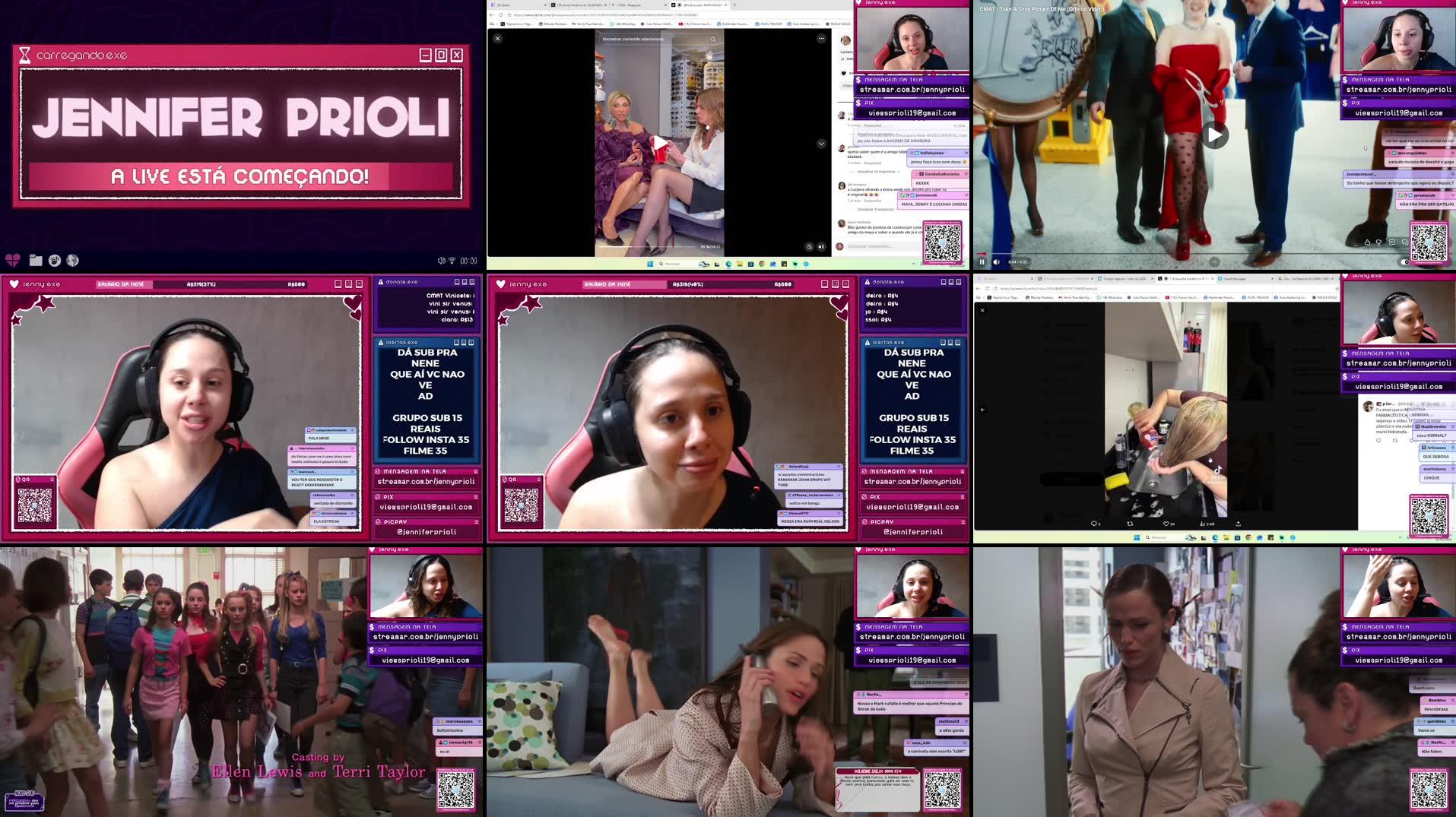This screenshot has height=817, width=1456.
Task: Open Edge from the taskbar below the Twitter window
Action: (x=1215, y=537)
